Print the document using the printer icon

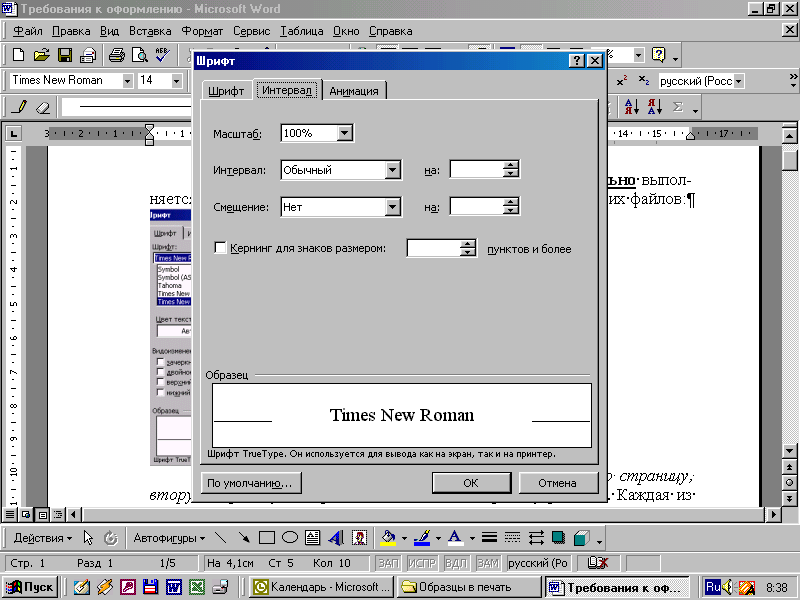pos(117,55)
